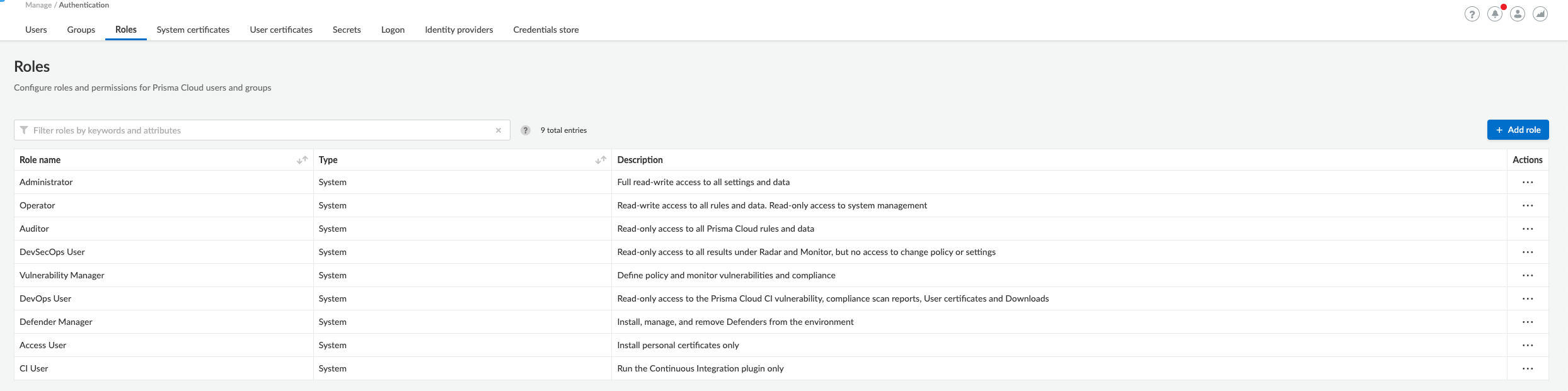Click the filter help question mark icon

(x=526, y=130)
